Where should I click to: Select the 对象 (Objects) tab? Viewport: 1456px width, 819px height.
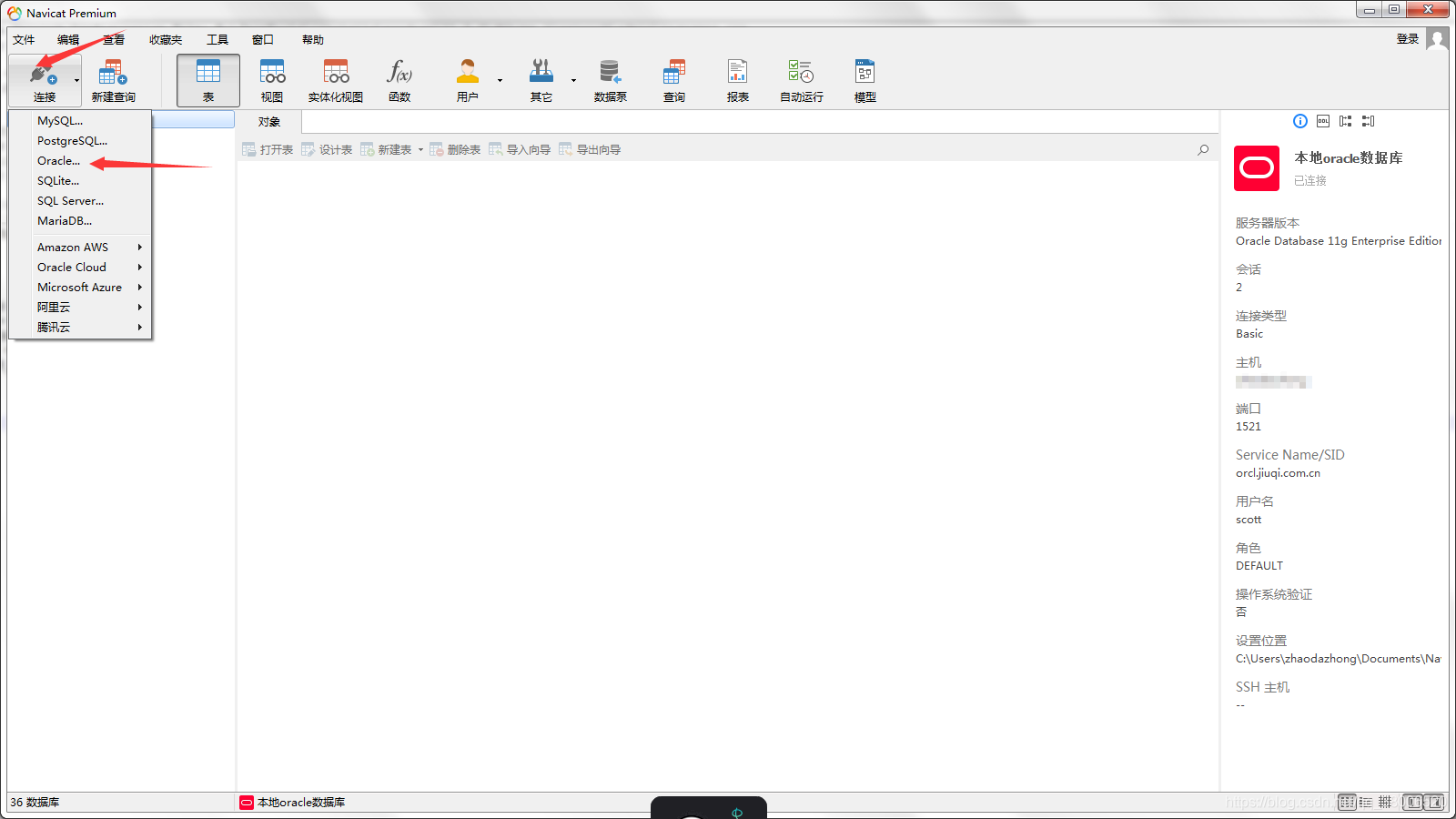pos(269,122)
